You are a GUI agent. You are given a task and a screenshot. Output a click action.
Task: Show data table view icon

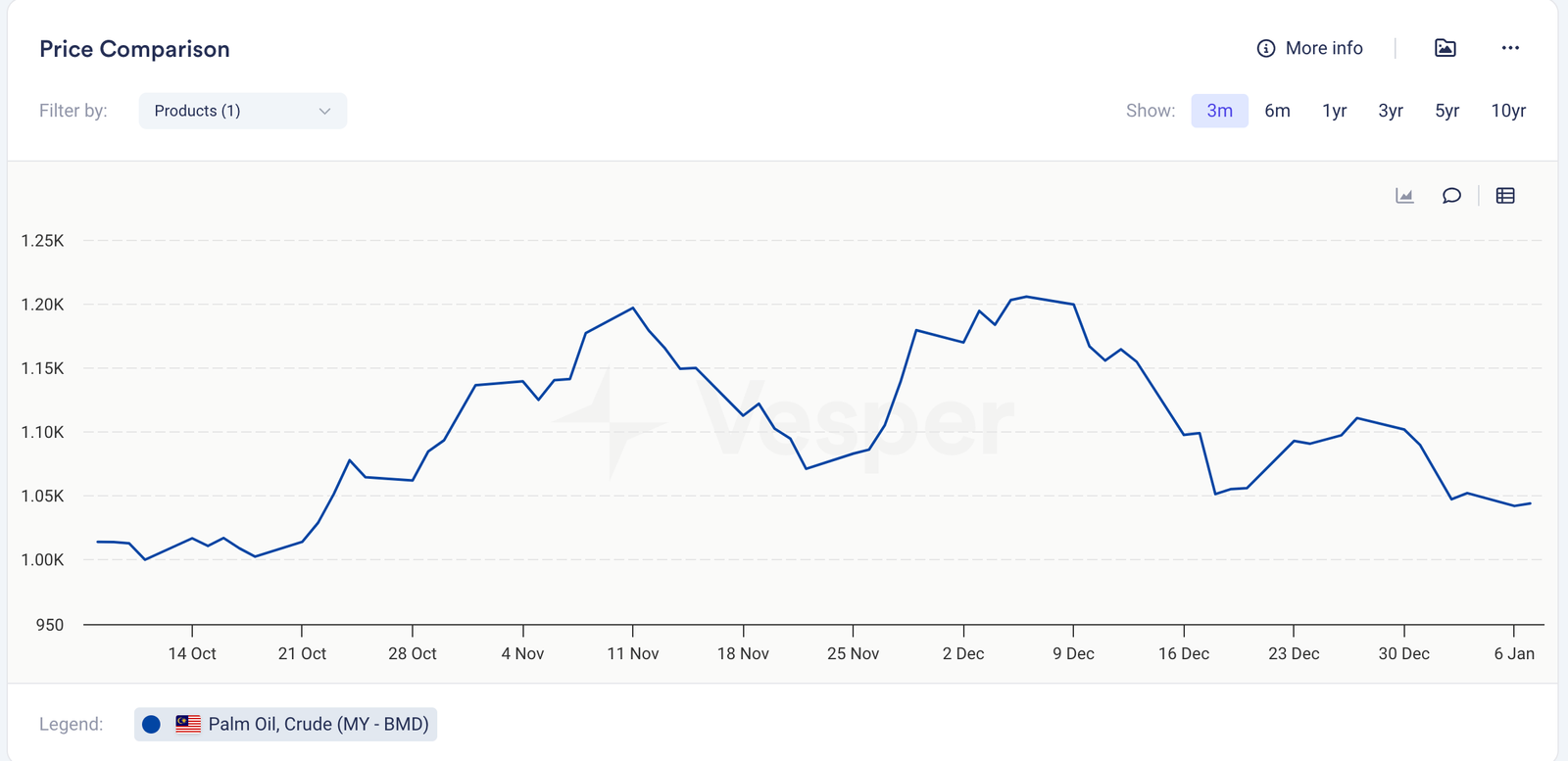[1505, 196]
